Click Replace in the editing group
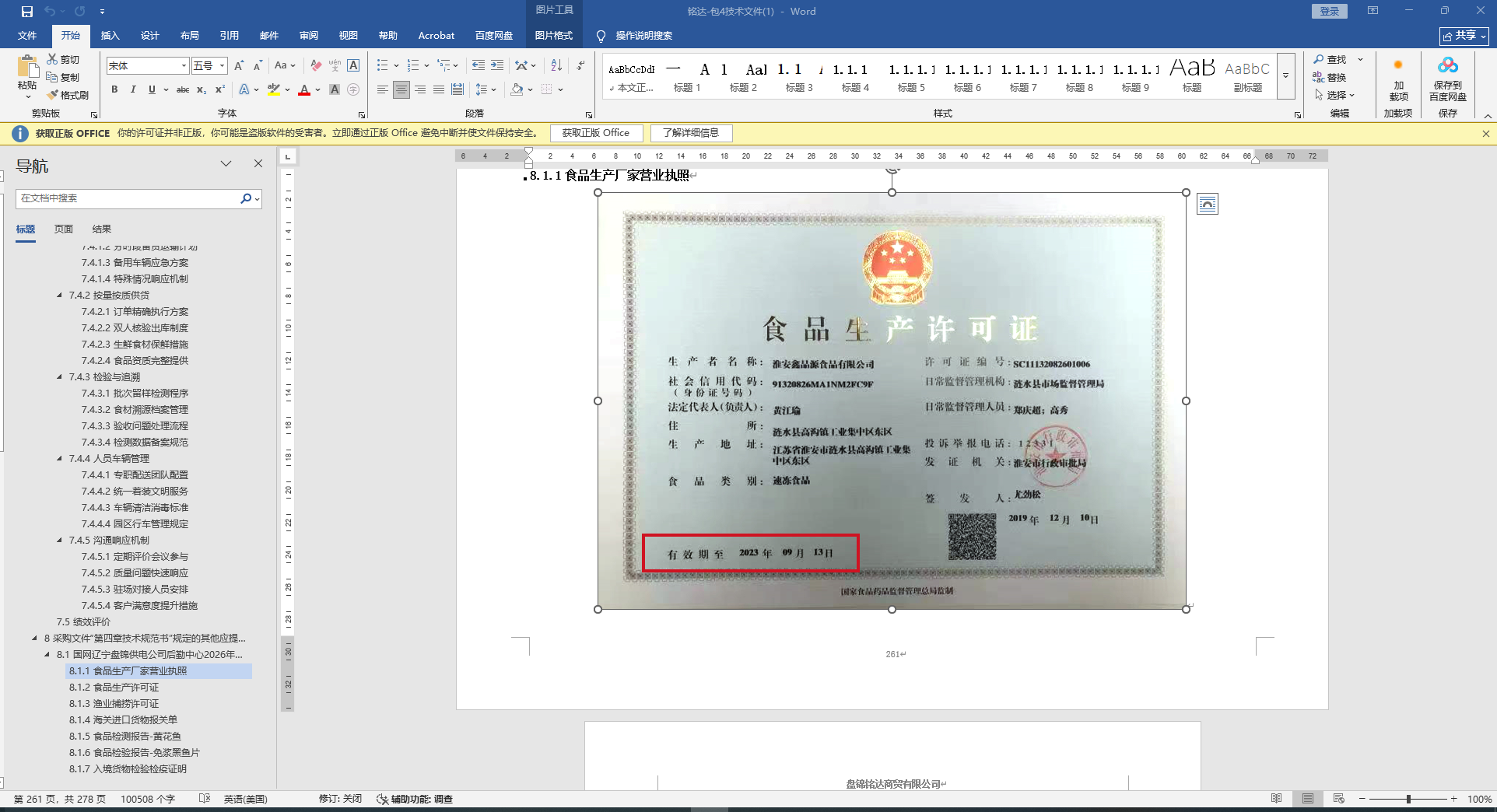This screenshot has height=812, width=1497. point(1330,77)
